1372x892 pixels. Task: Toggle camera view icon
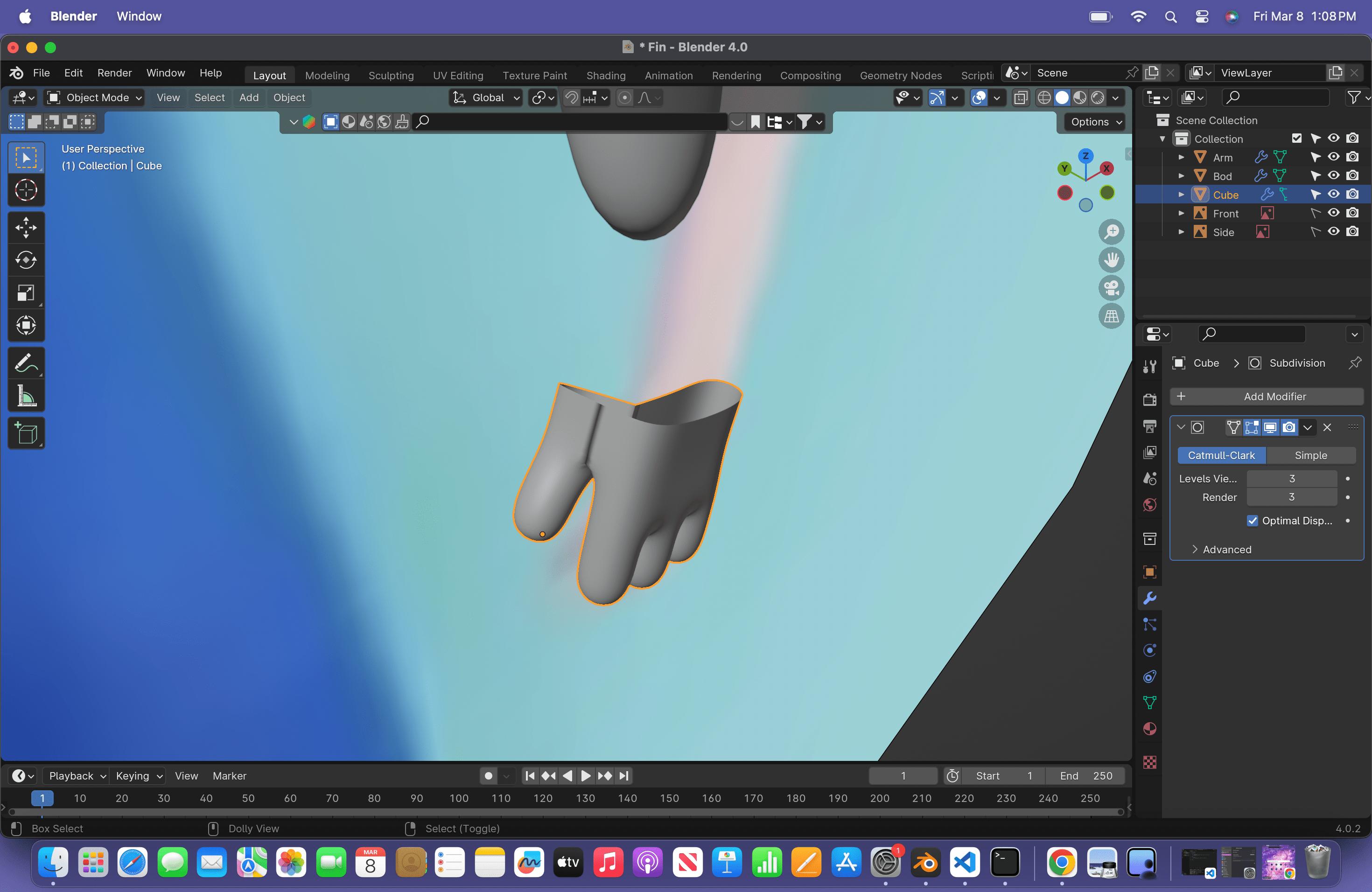tap(1111, 287)
